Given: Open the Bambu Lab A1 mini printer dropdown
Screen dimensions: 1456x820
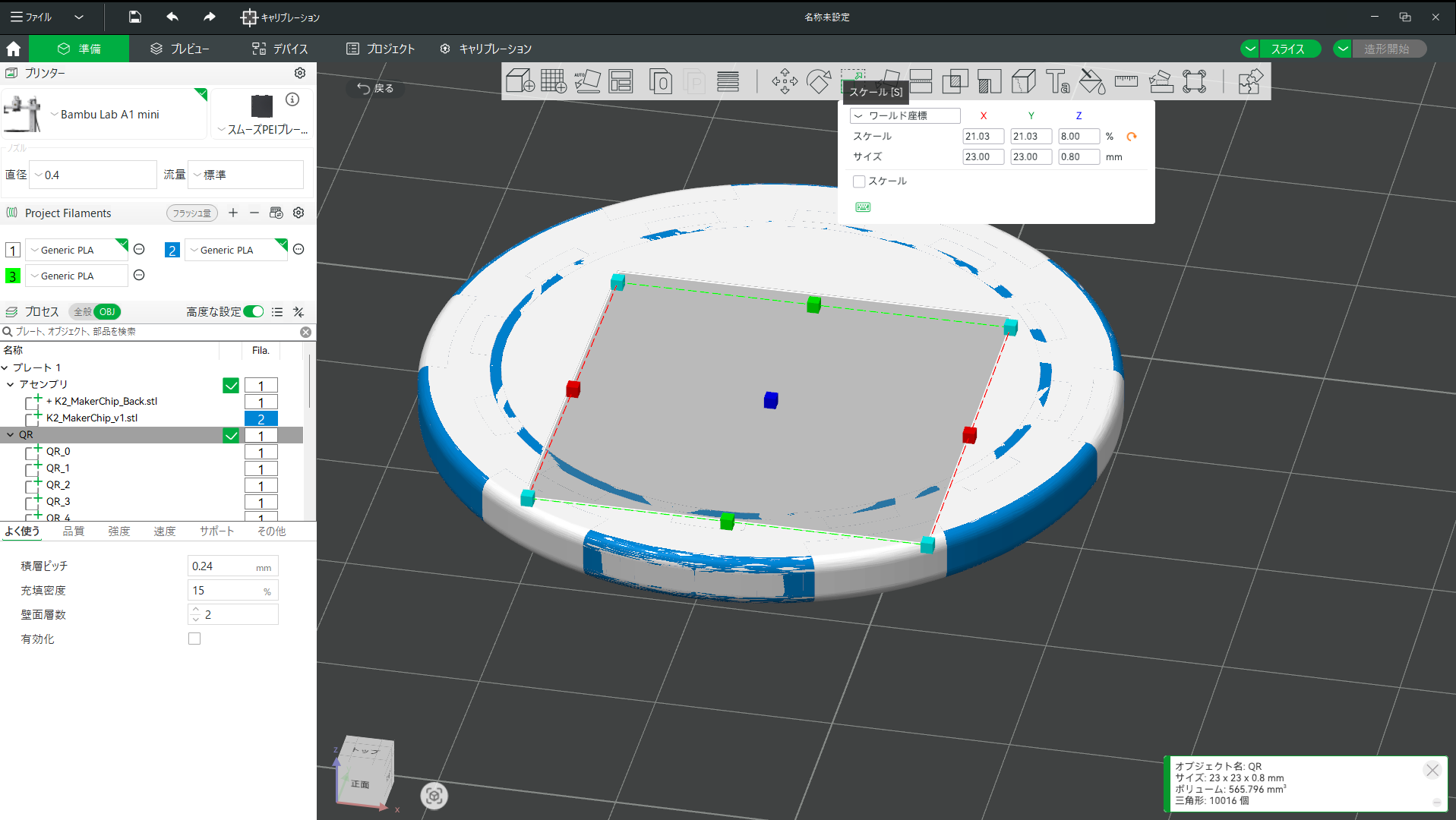Looking at the screenshot, I should tap(104, 114).
